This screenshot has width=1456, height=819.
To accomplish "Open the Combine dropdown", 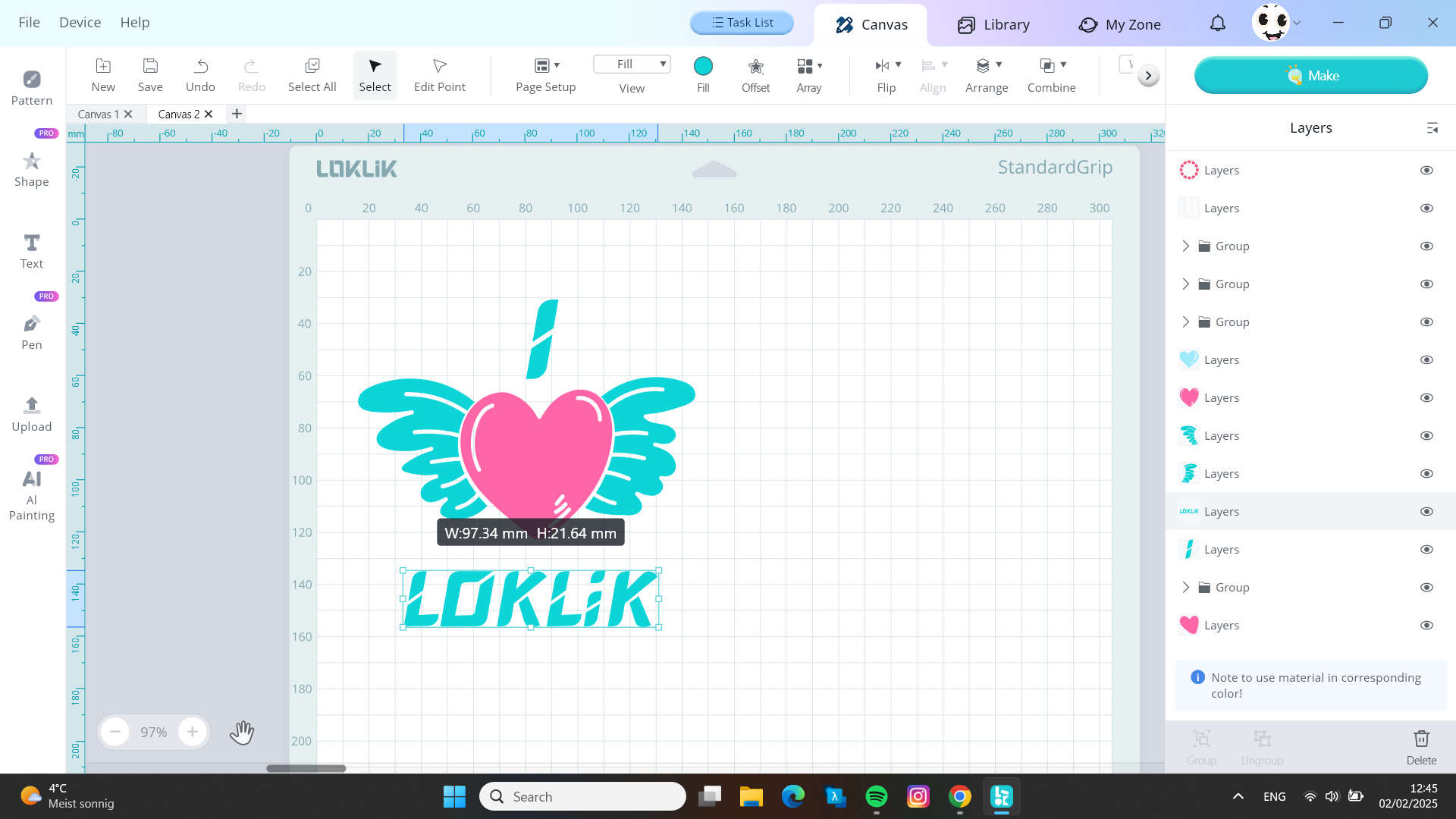I will (1052, 75).
